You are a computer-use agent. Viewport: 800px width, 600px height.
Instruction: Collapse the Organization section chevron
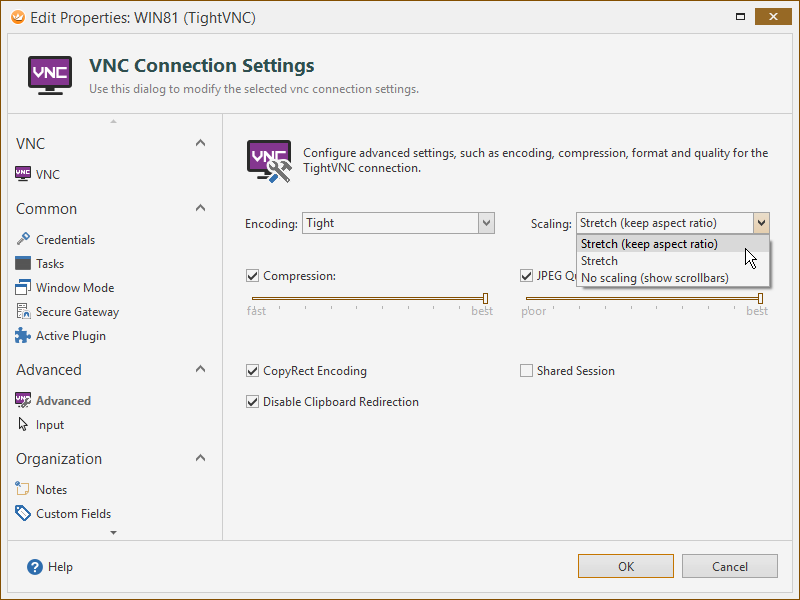(x=200, y=458)
